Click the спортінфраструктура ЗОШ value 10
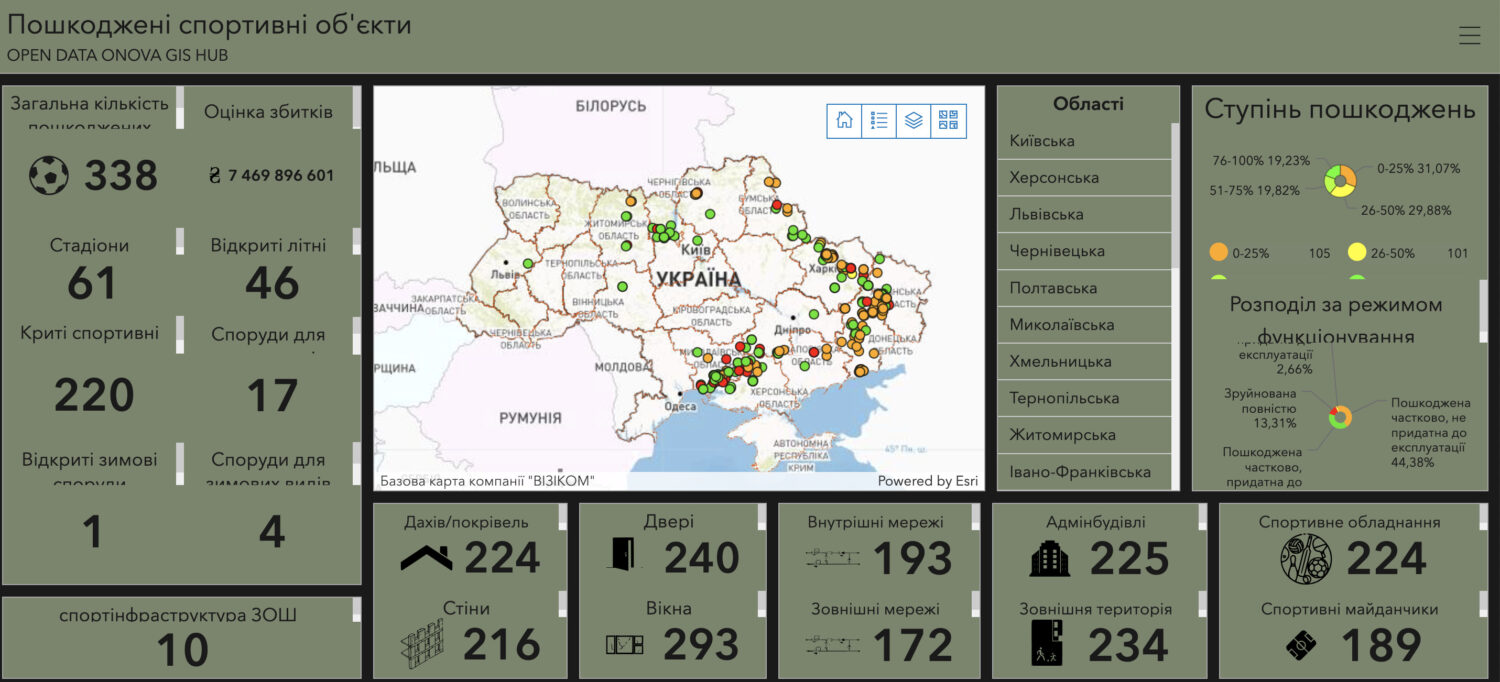Image resolution: width=1500 pixels, height=682 pixels. click(x=182, y=650)
